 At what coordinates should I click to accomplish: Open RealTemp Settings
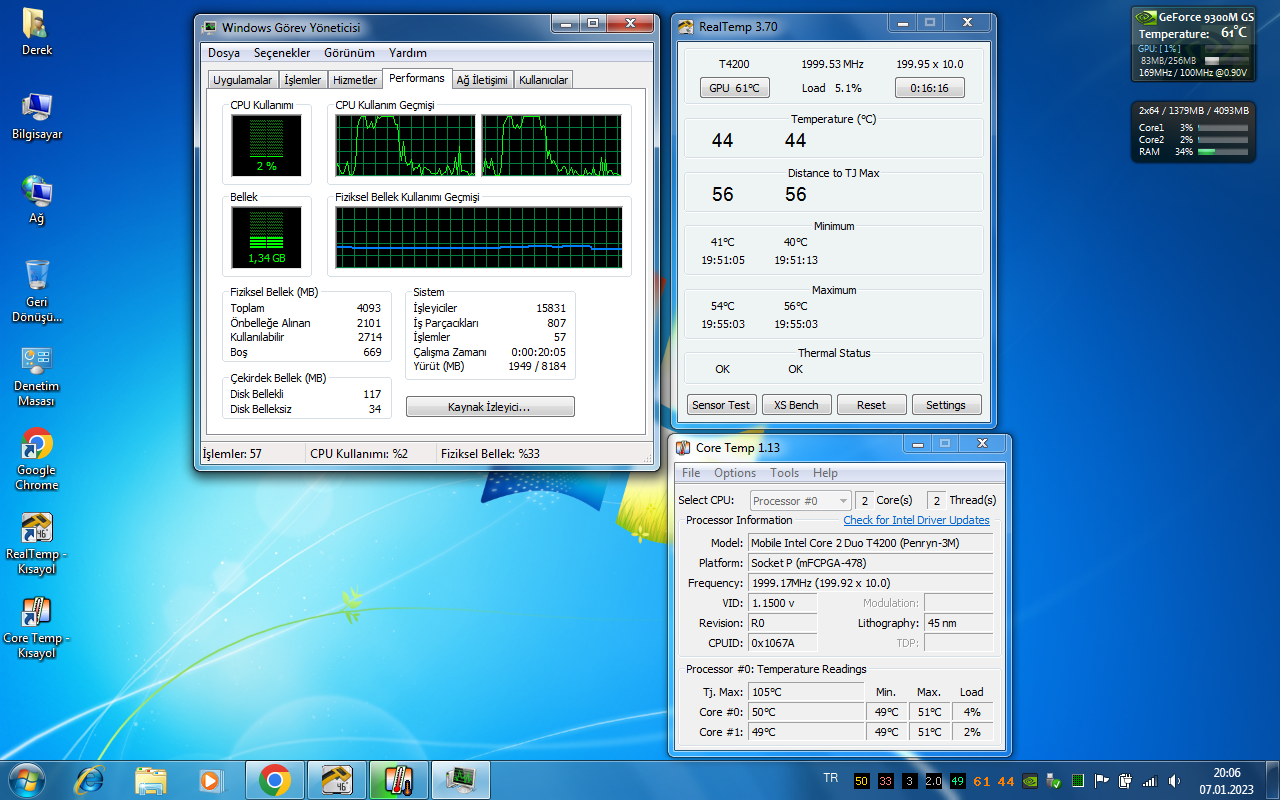pyautogui.click(x=946, y=405)
